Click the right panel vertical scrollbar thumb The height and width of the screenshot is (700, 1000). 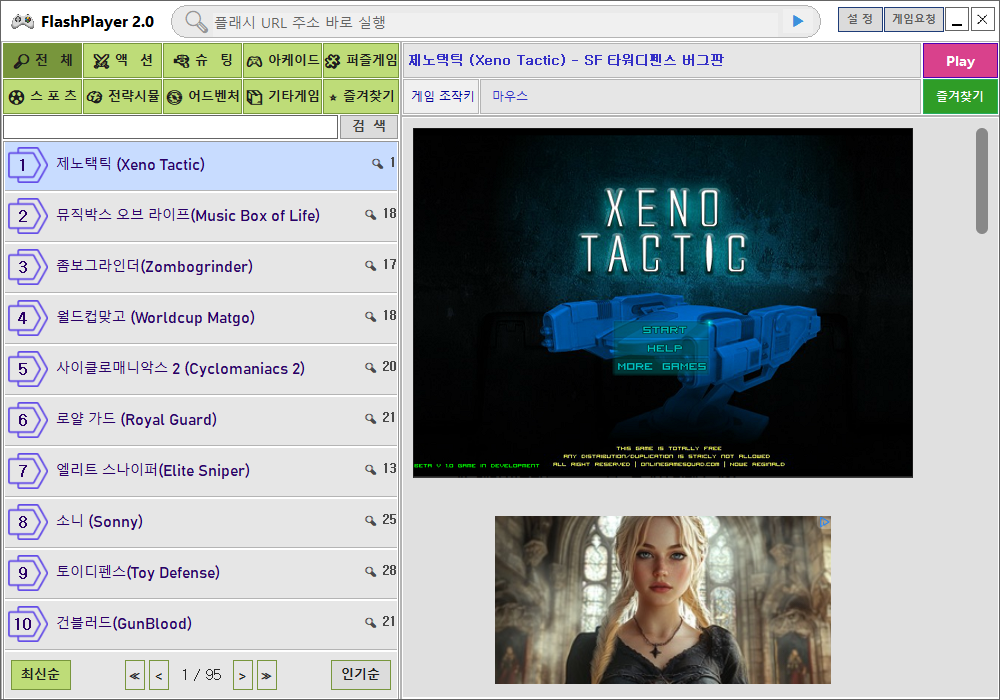(982, 181)
